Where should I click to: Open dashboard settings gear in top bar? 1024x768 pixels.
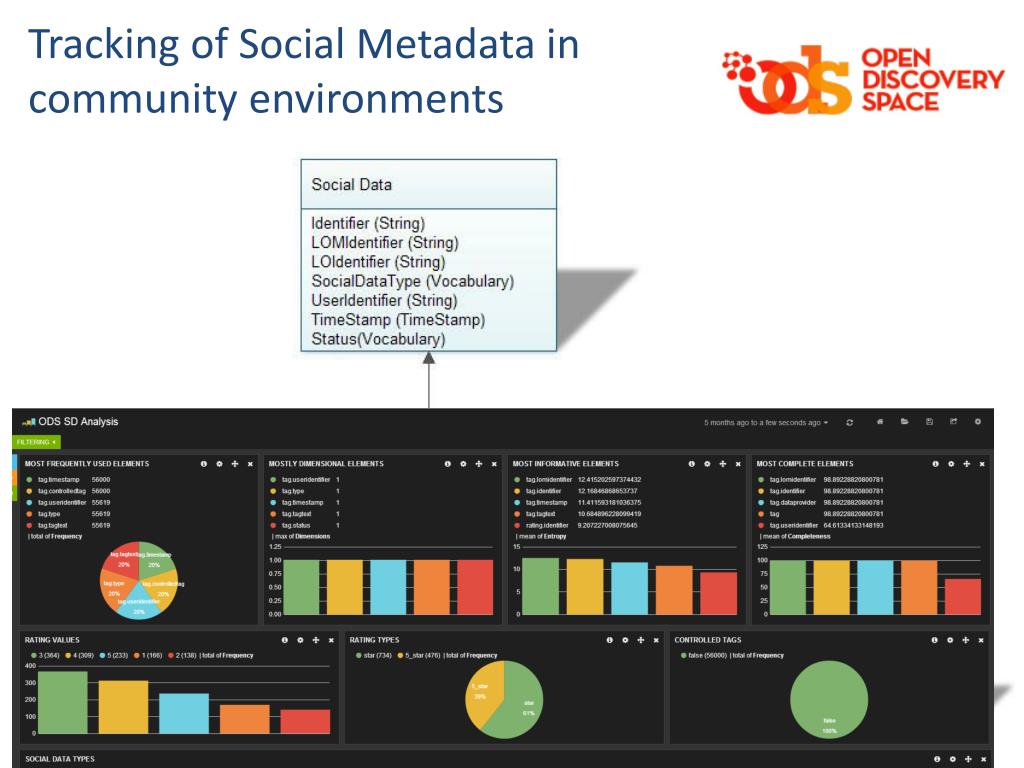point(978,422)
